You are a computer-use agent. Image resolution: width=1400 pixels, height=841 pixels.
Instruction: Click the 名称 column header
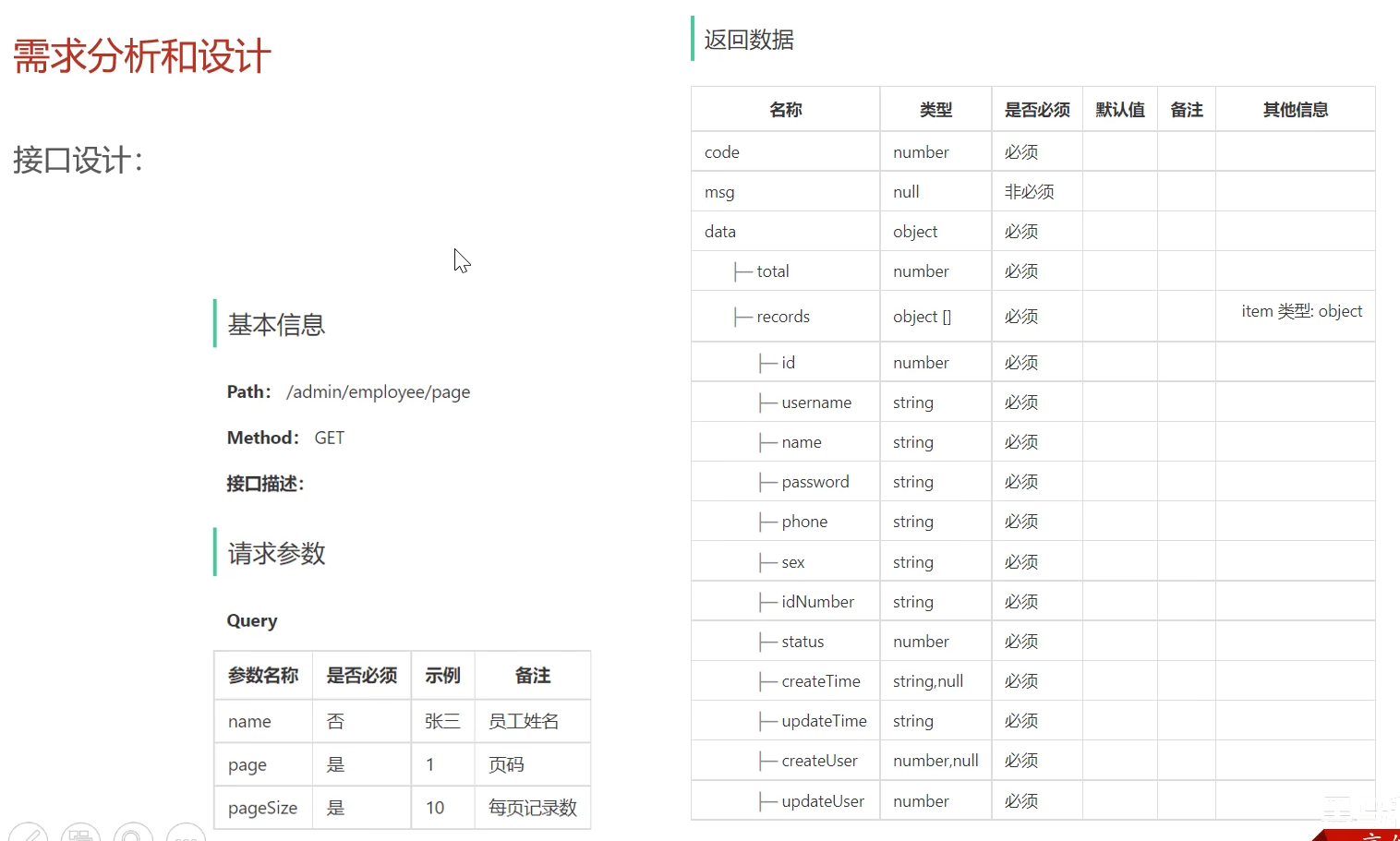786,110
